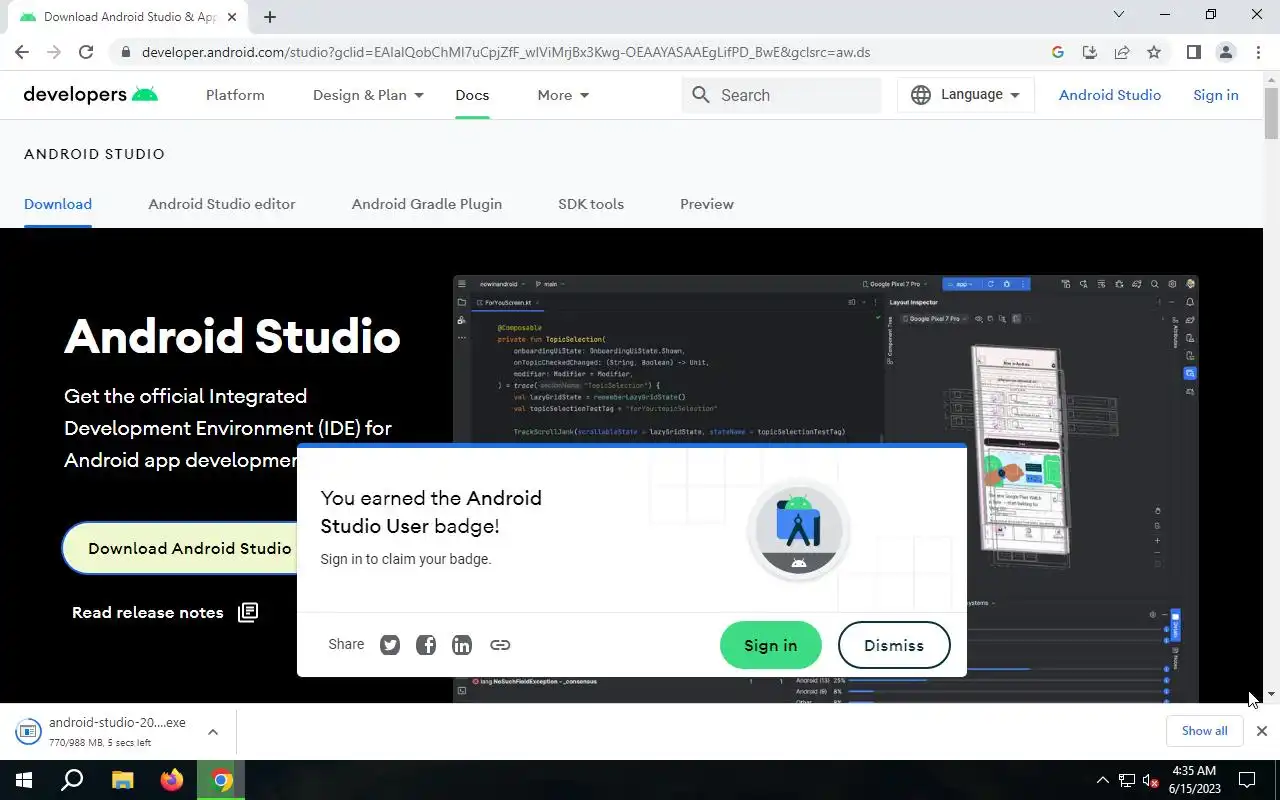Open the Language dropdown
Screen dimensions: 1280x800
point(966,95)
